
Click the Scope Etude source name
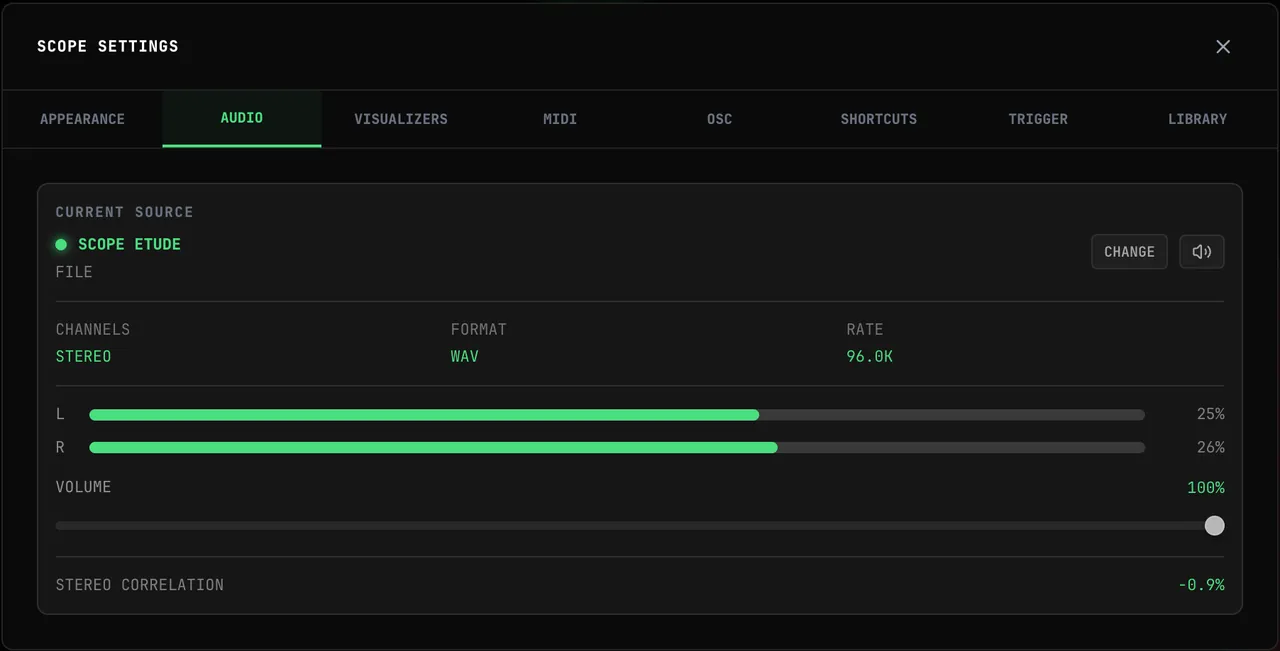129,245
